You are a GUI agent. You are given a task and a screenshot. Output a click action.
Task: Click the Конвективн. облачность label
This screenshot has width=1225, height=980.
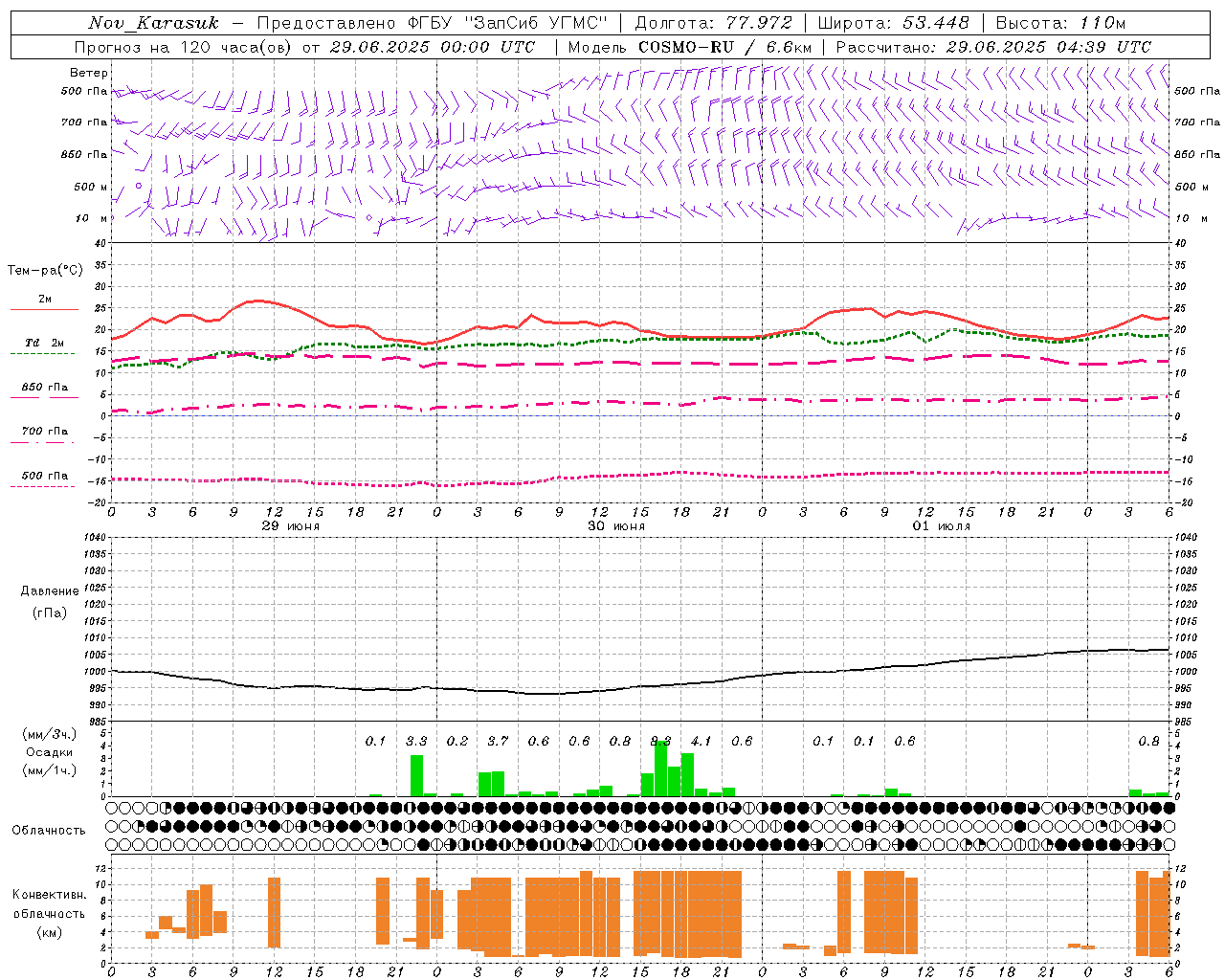point(50,904)
